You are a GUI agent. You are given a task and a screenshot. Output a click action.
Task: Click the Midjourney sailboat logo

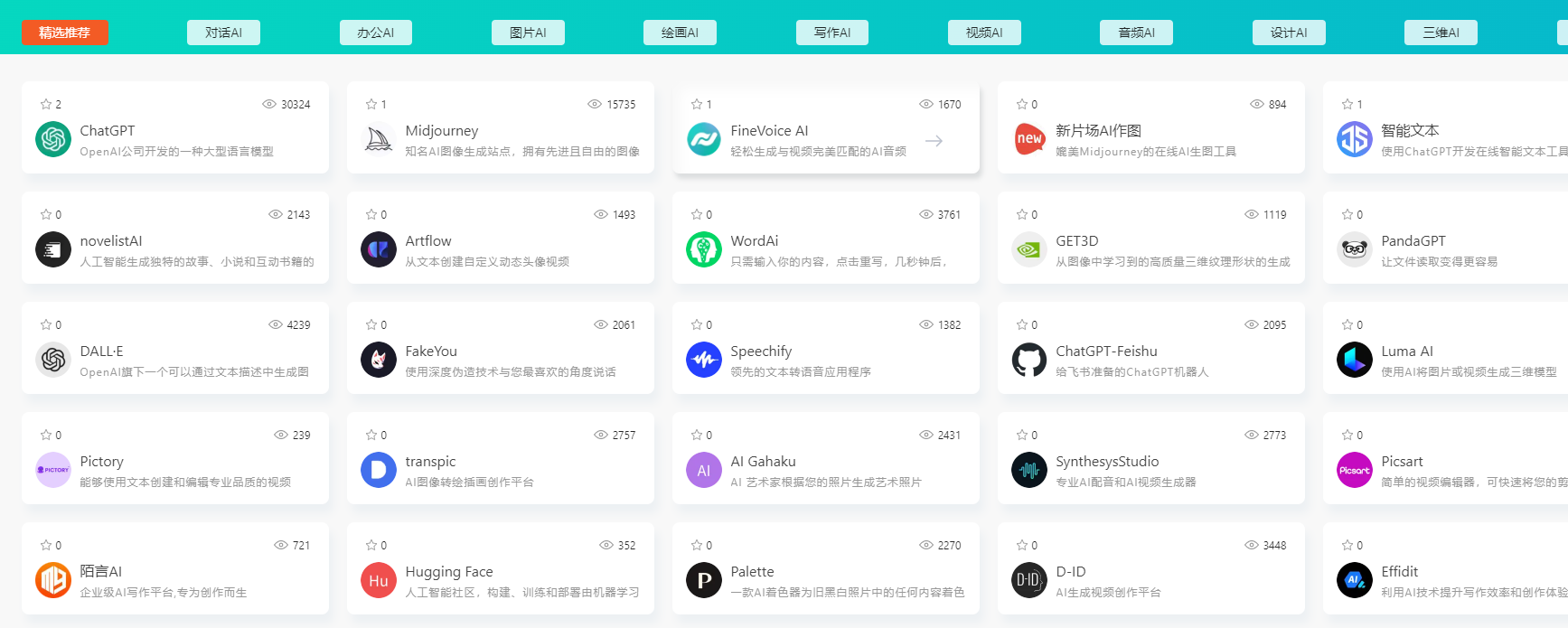pyautogui.click(x=379, y=139)
